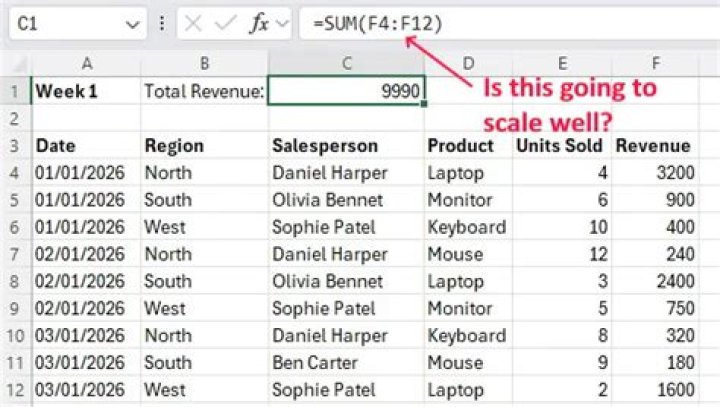Click the 'Product' header cell
This screenshot has width=720, height=407.
(468, 146)
